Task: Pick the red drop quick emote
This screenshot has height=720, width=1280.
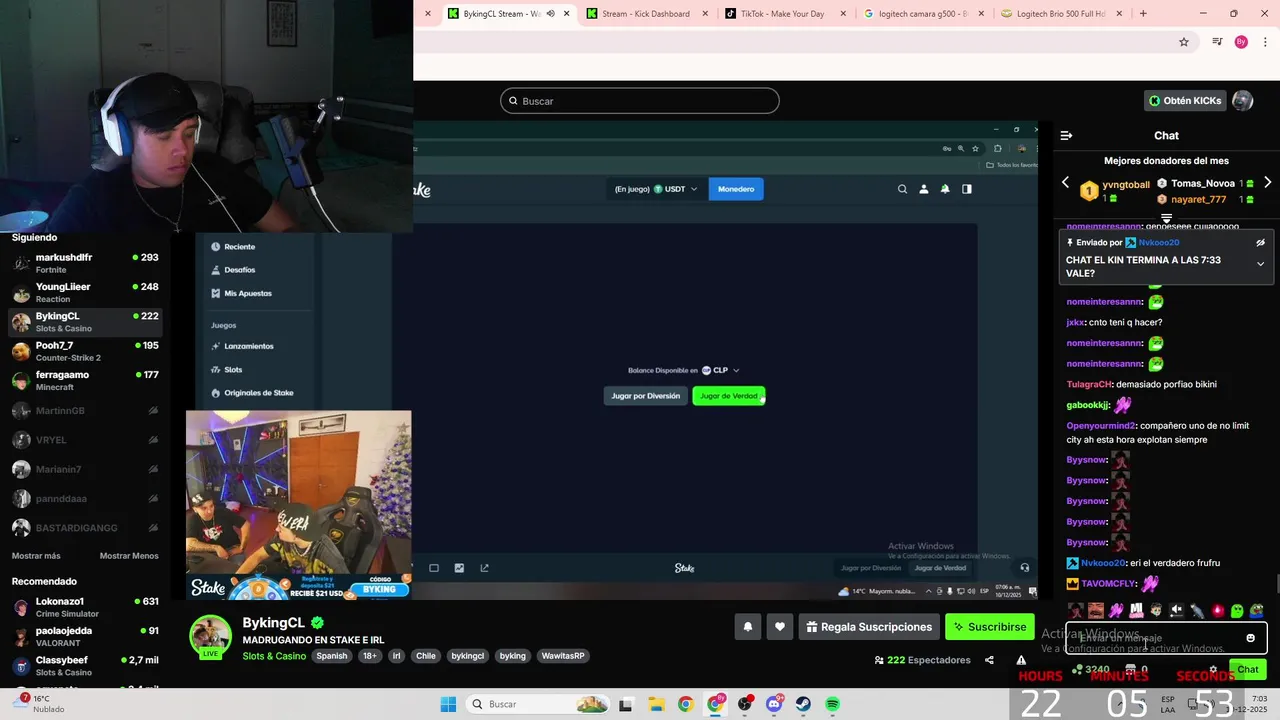Action: click(1217, 610)
